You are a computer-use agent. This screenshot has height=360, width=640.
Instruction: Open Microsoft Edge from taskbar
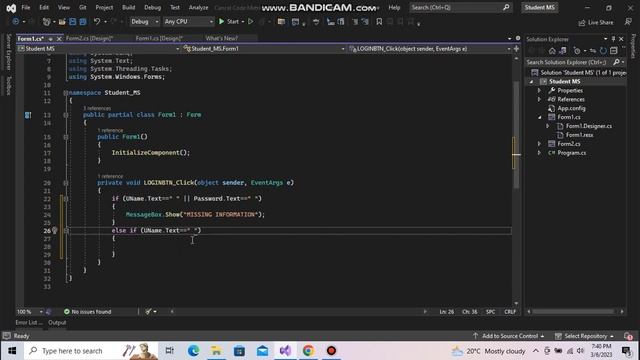[193, 351]
